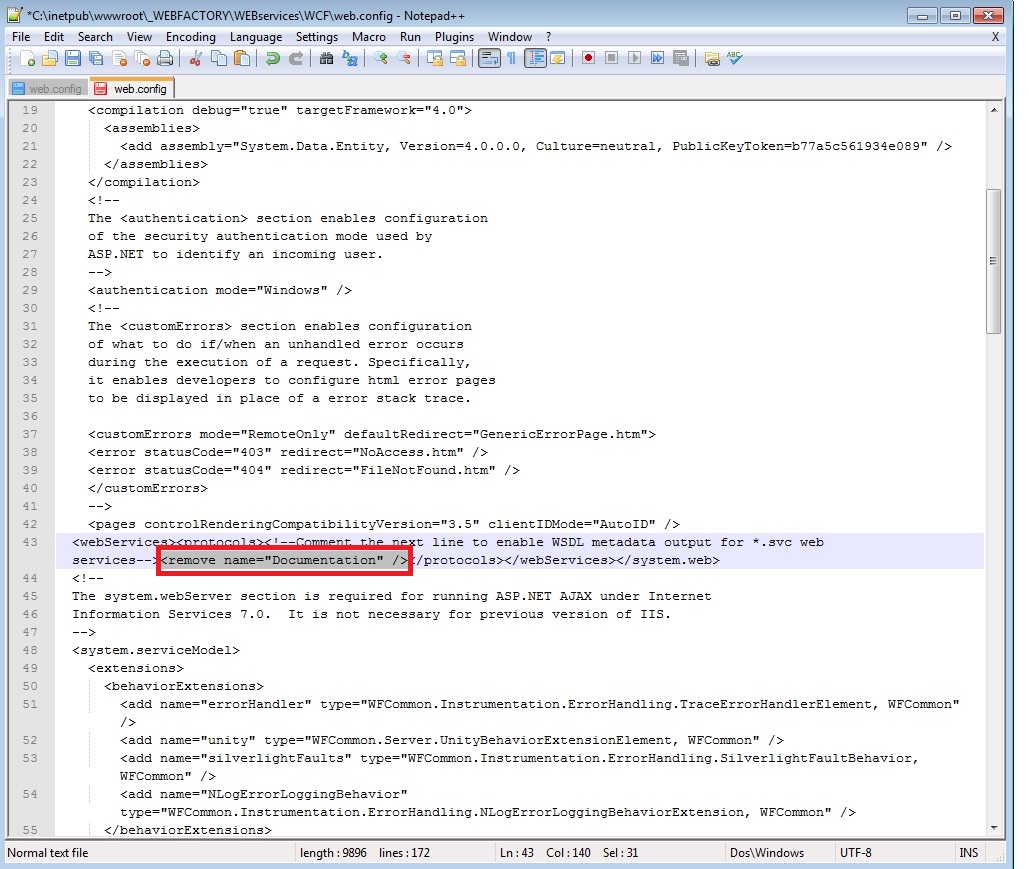Click the INS indicator in status bar

[x=968, y=853]
